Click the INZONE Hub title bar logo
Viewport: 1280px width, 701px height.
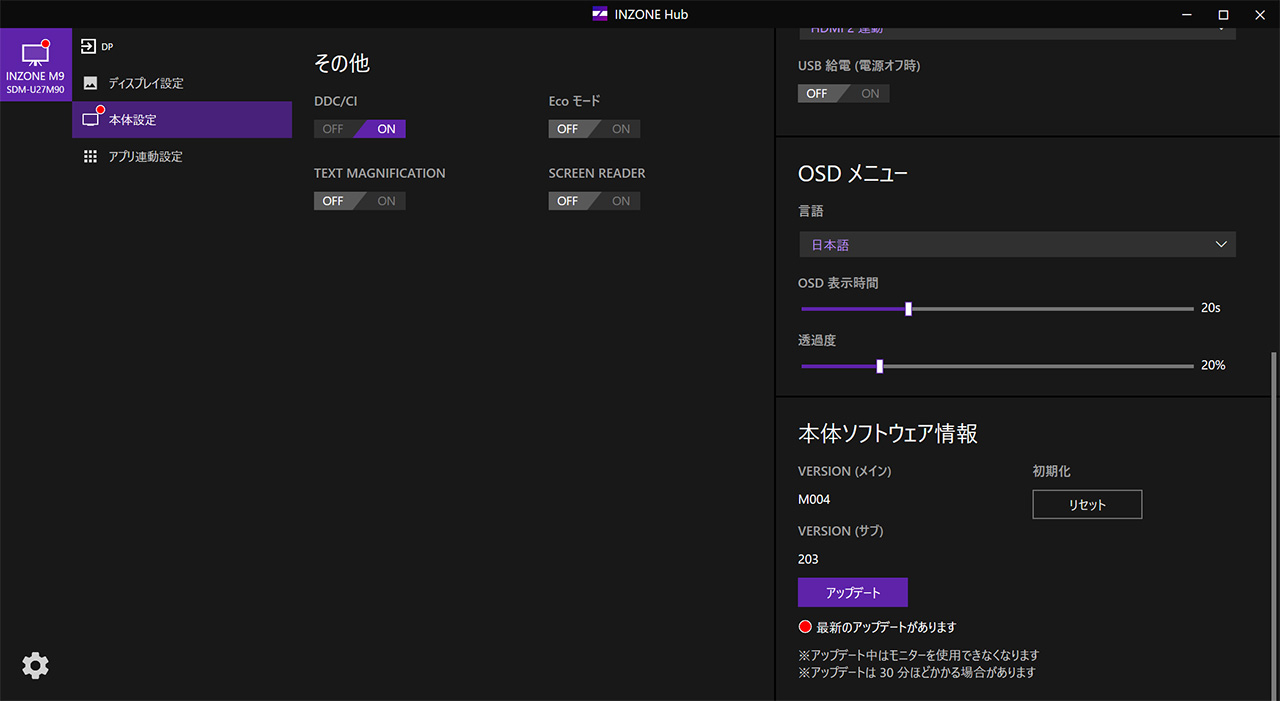coord(600,14)
